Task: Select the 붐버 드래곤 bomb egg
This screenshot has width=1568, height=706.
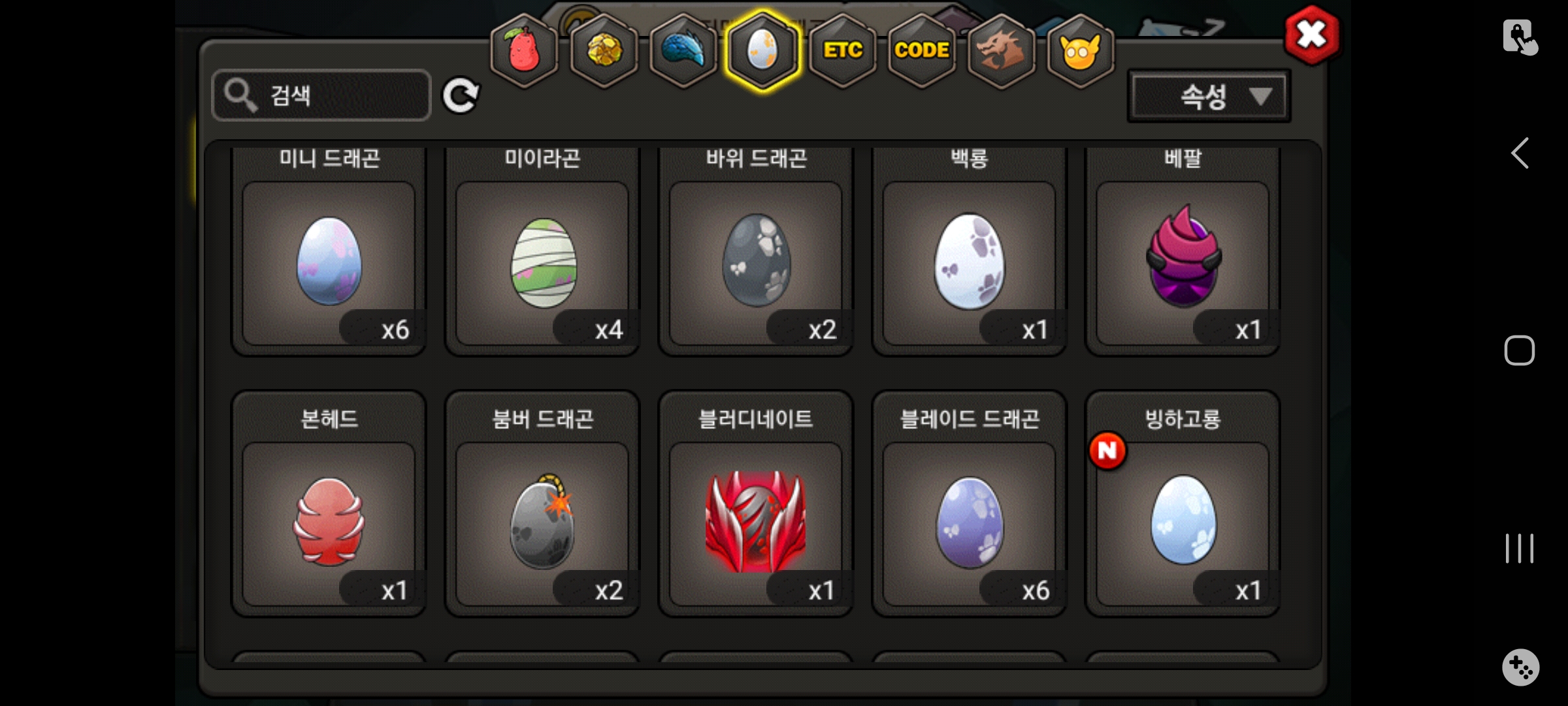Action: tap(542, 503)
